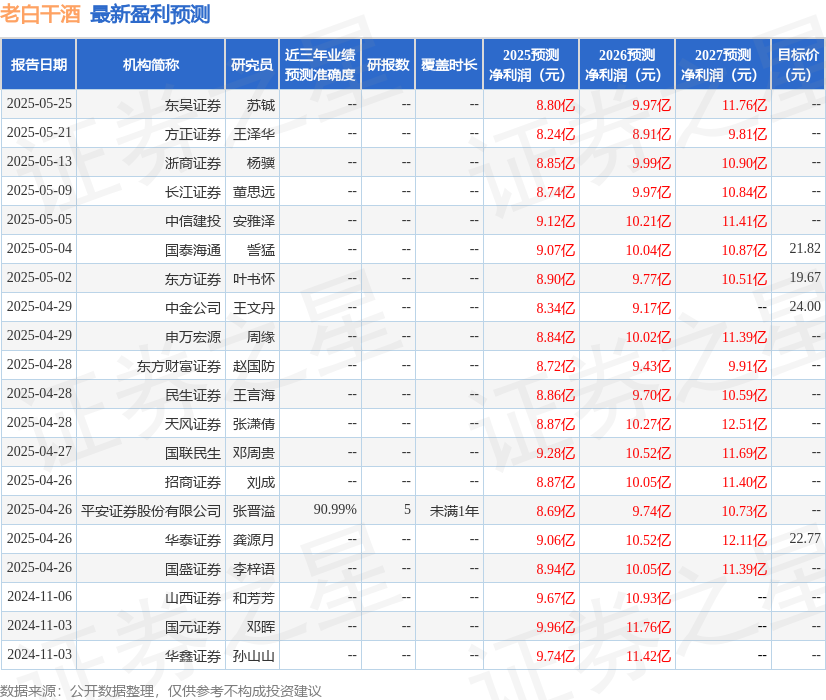Image resolution: width=826 pixels, height=700 pixels.
Task: Click analyst name 叶书怀
Action: [x=254, y=279]
